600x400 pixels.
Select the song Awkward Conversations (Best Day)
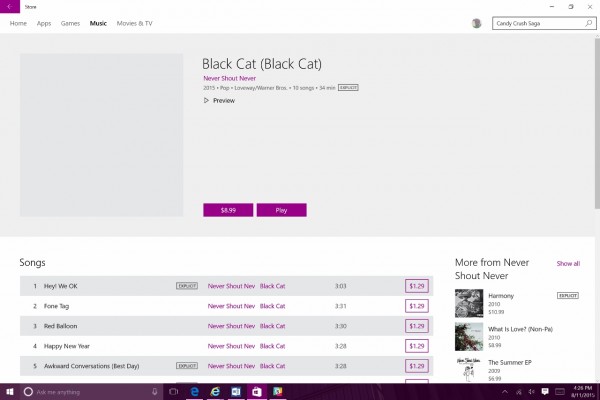point(91,366)
